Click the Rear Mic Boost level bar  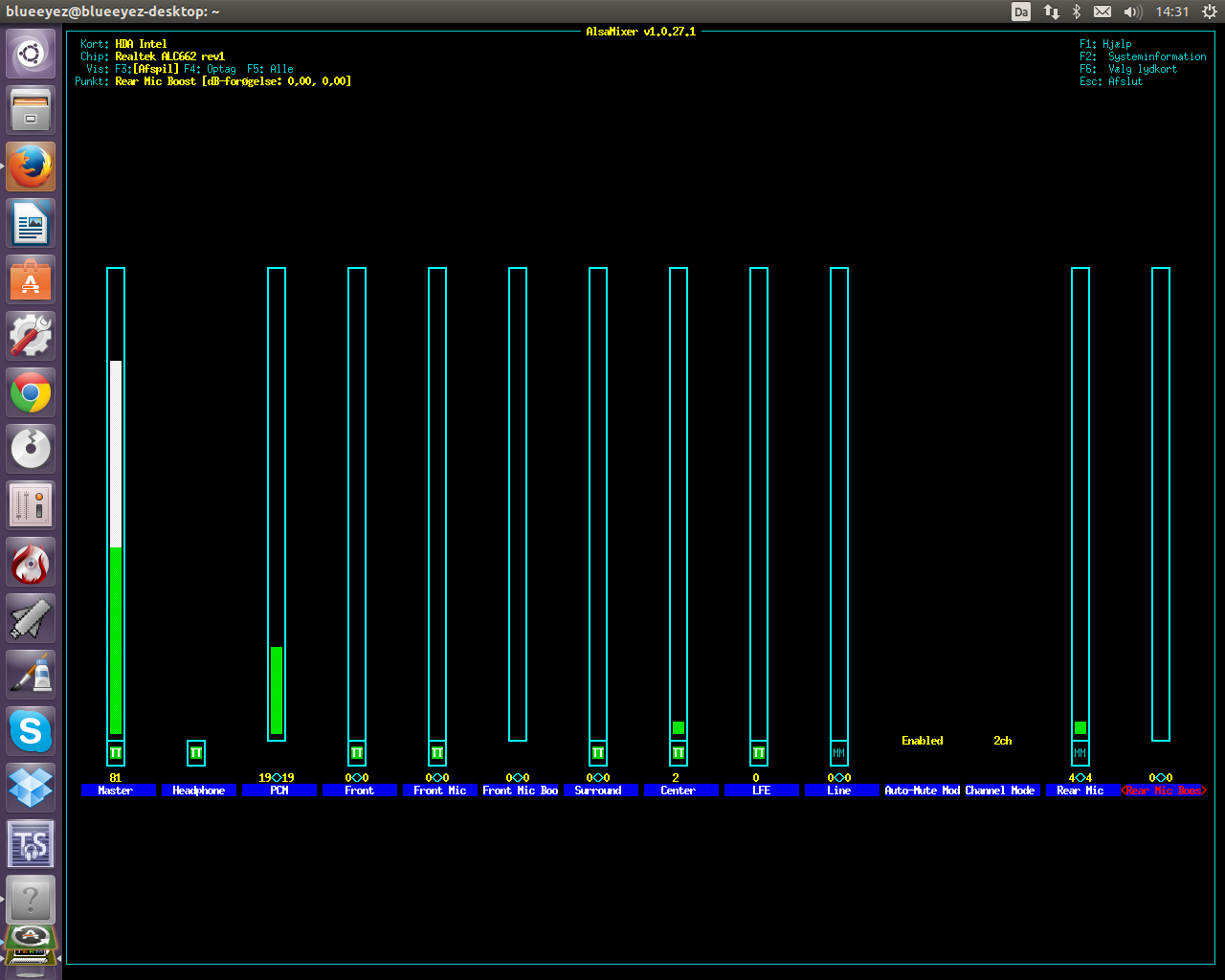pyautogui.click(x=1161, y=504)
